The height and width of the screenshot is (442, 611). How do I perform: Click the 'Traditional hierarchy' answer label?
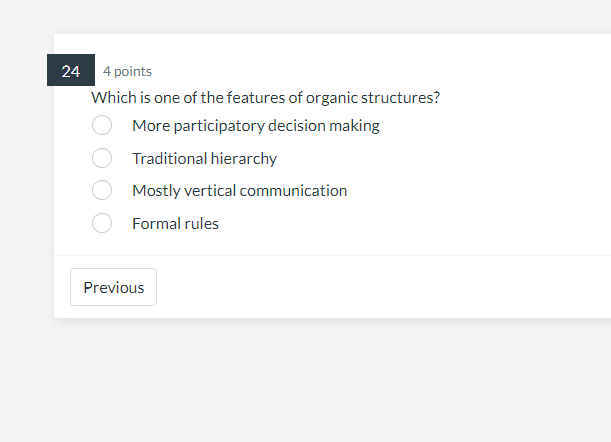click(204, 158)
